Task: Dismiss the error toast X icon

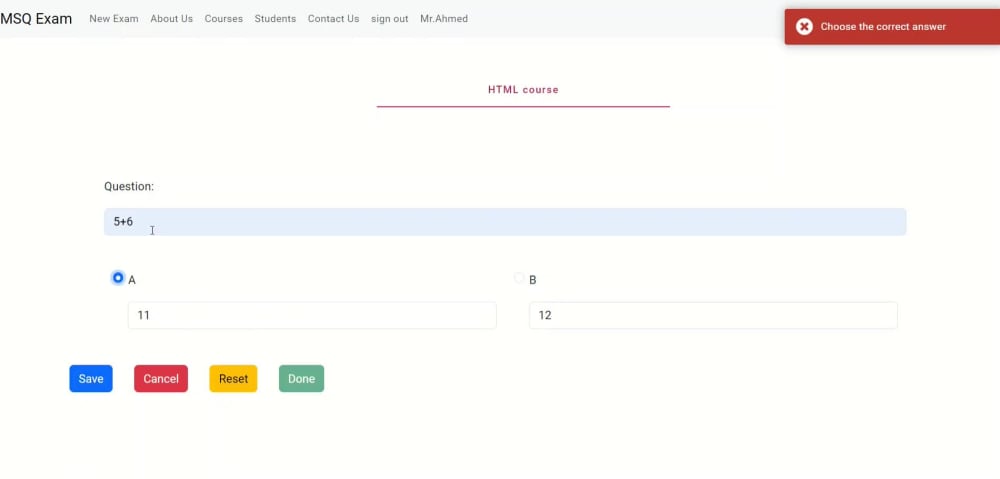Action: (804, 27)
